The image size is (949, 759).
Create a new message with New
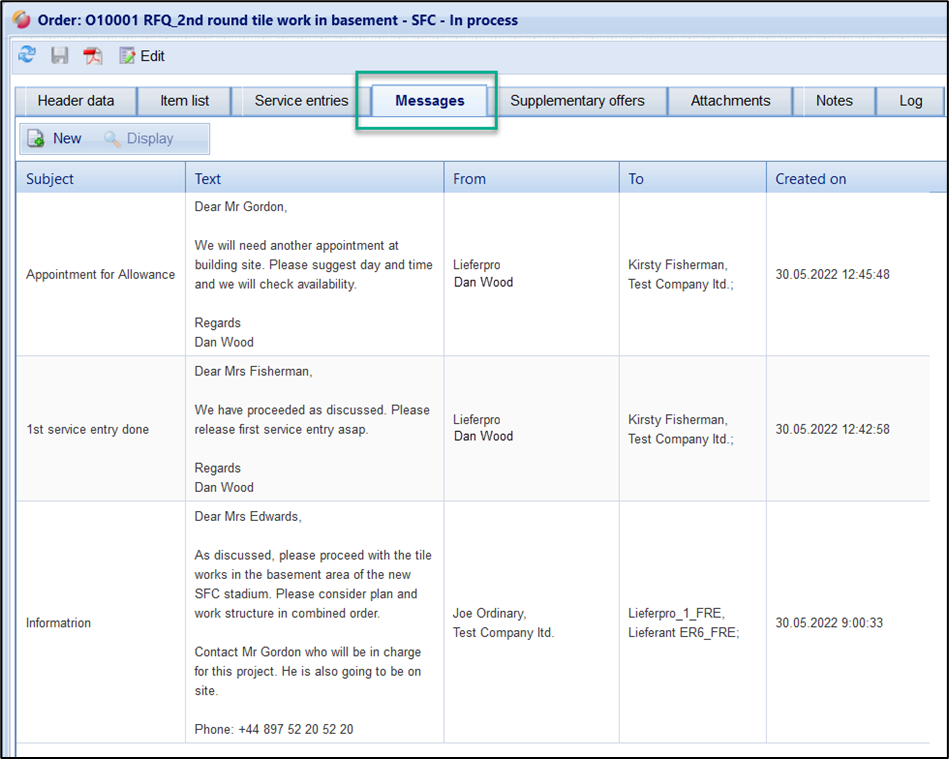point(55,139)
